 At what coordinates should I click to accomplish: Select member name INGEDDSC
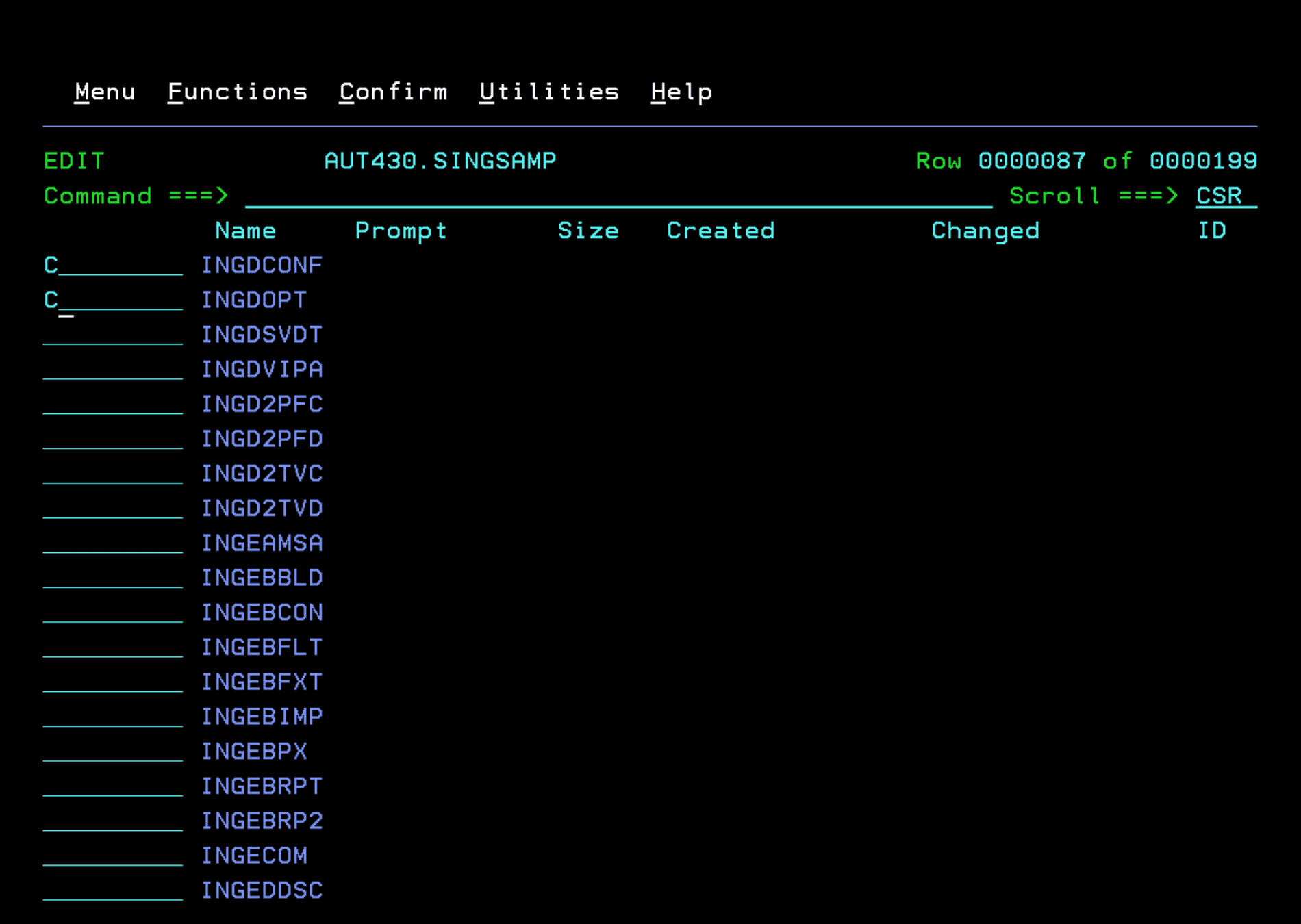click(262, 890)
